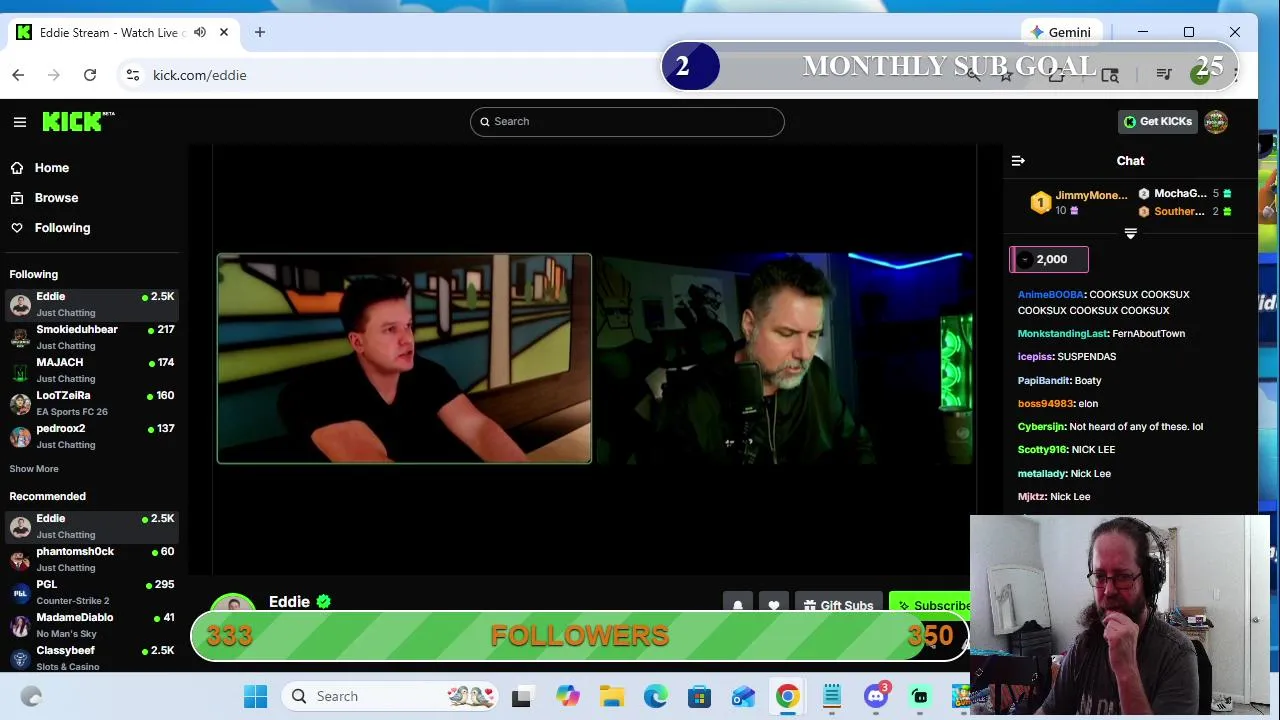Open Microsoft Edge from the taskbar
This screenshot has width=1280, height=720.
pos(656,696)
